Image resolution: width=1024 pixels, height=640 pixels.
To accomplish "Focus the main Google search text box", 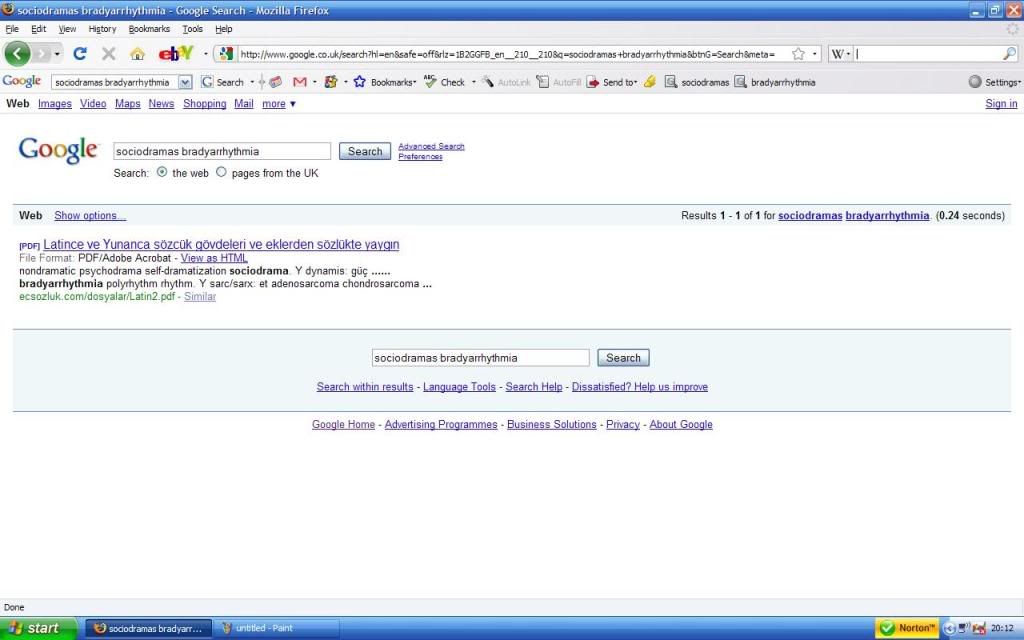I will click(x=222, y=152).
